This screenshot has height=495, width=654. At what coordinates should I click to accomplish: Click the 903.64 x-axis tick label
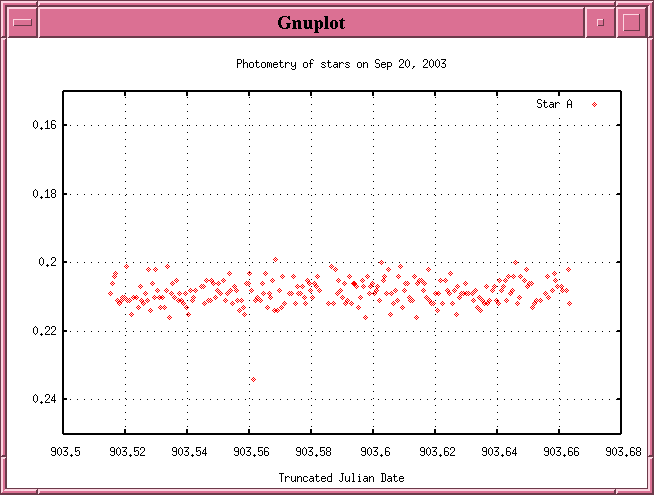point(498,451)
